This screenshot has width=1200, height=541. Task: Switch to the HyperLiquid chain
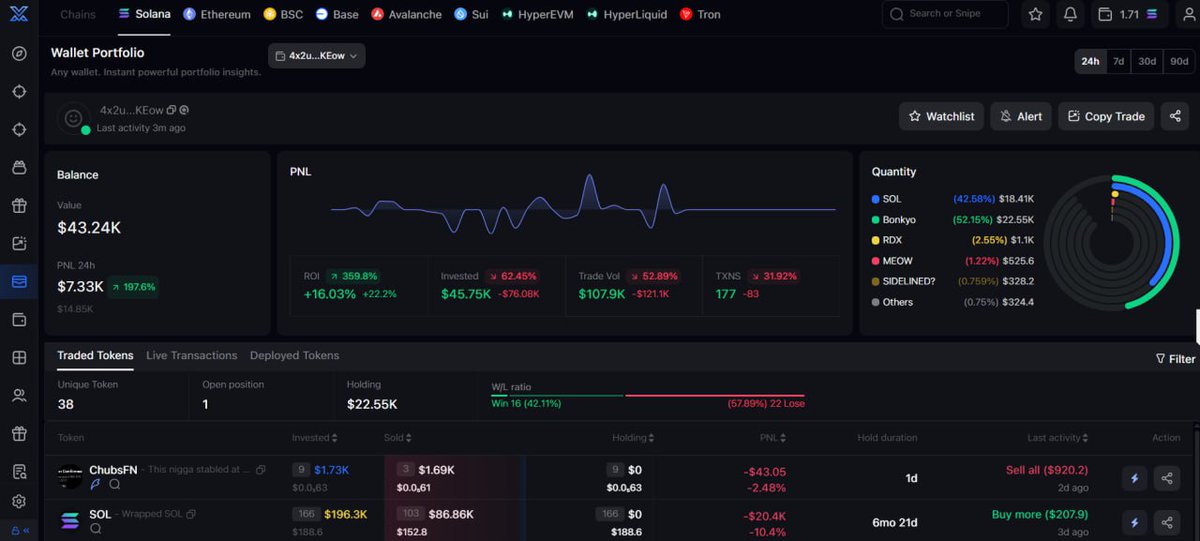point(626,15)
